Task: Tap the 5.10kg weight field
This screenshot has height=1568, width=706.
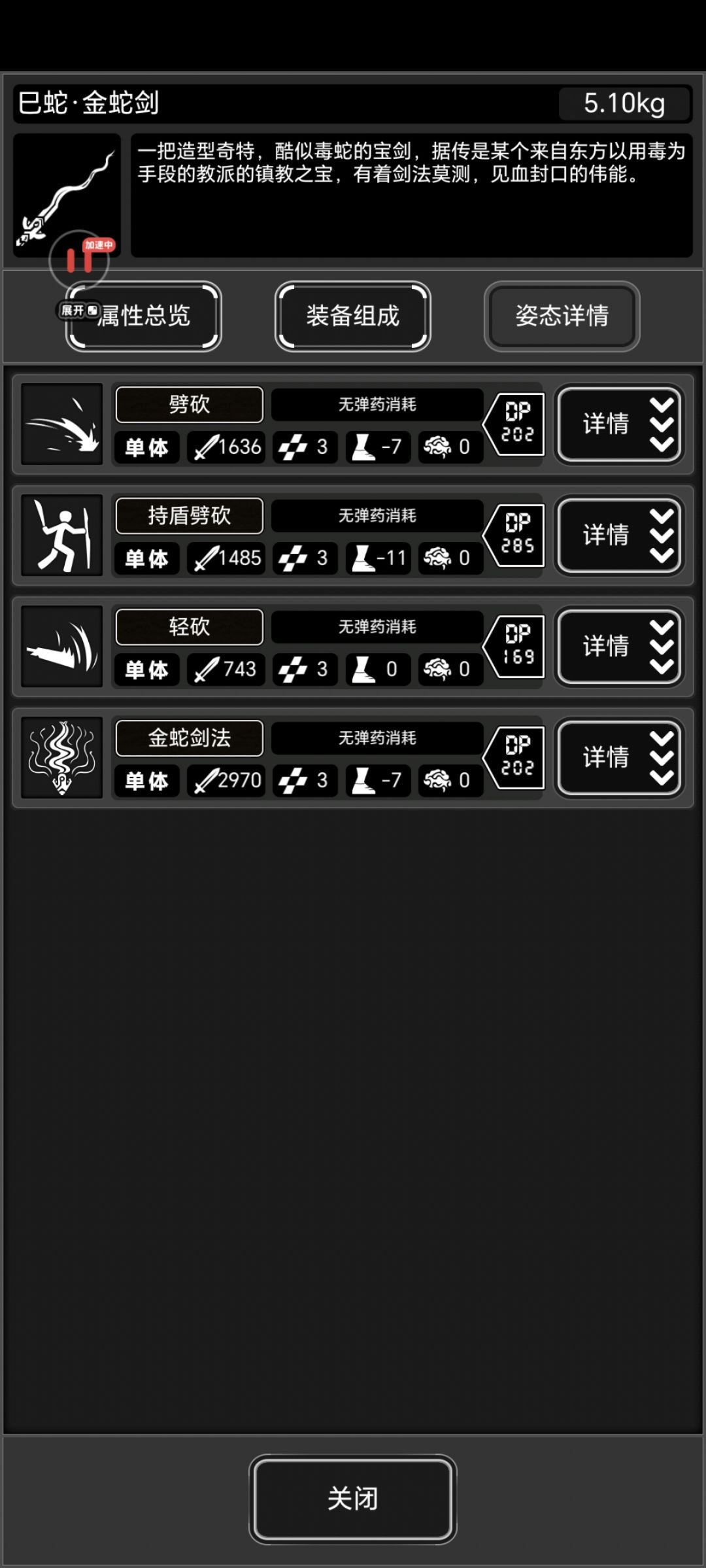Action: click(x=624, y=103)
